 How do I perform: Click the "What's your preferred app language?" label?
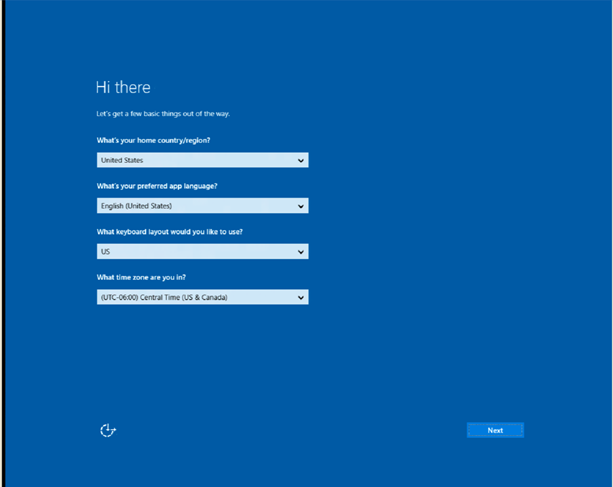(x=157, y=186)
